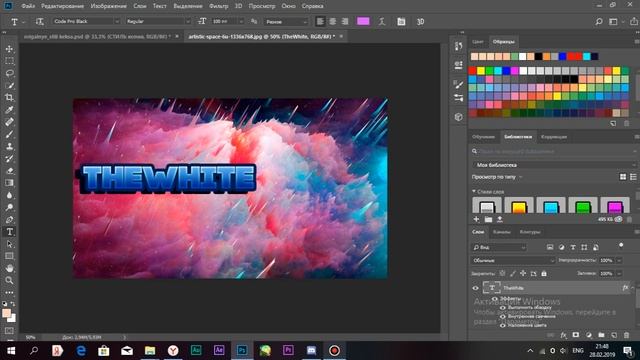Image resolution: width=640 pixels, height=360 pixels.
Task: Click search icon at top right
Action: [599, 22]
